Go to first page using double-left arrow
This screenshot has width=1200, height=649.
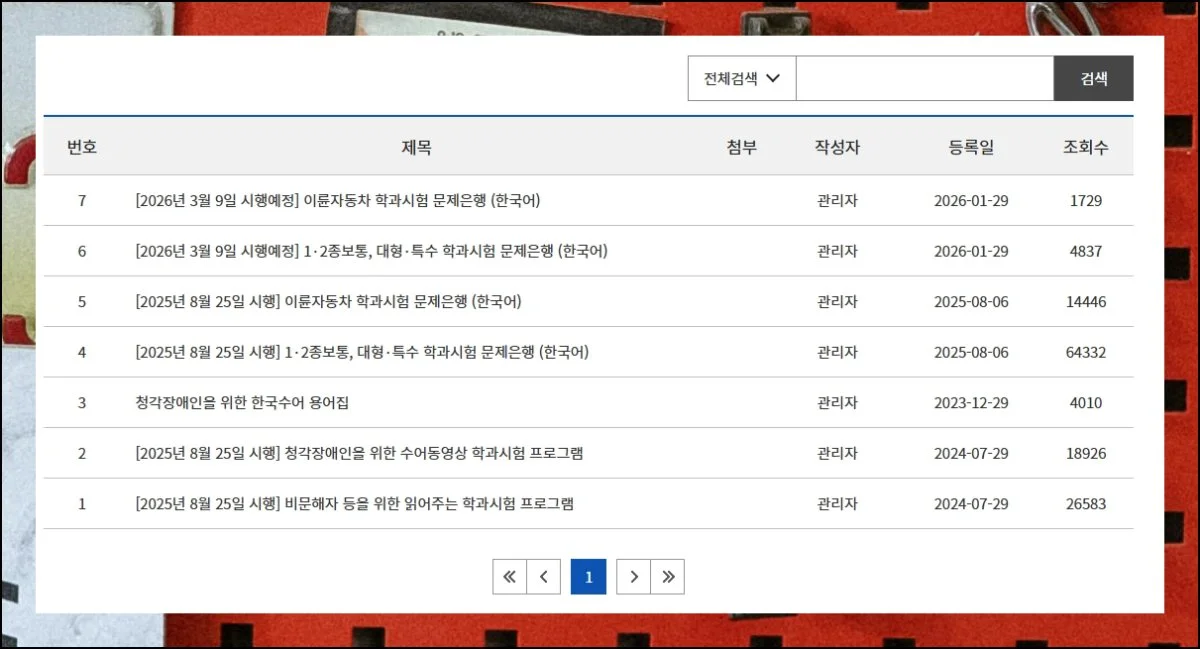coord(509,577)
